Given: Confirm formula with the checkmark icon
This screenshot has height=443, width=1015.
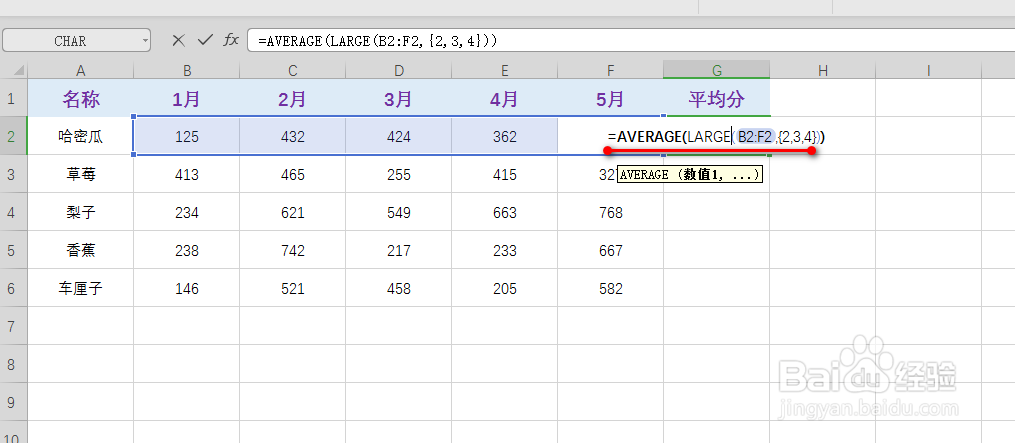Looking at the screenshot, I should point(205,40).
